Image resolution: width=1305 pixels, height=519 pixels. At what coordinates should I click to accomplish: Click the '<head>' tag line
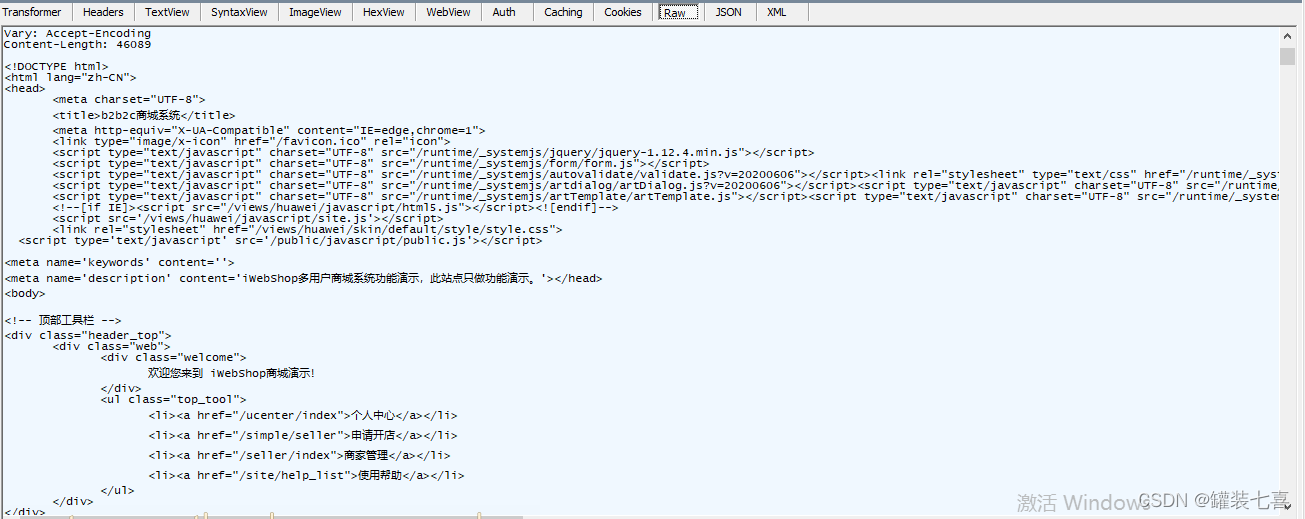tap(25, 88)
